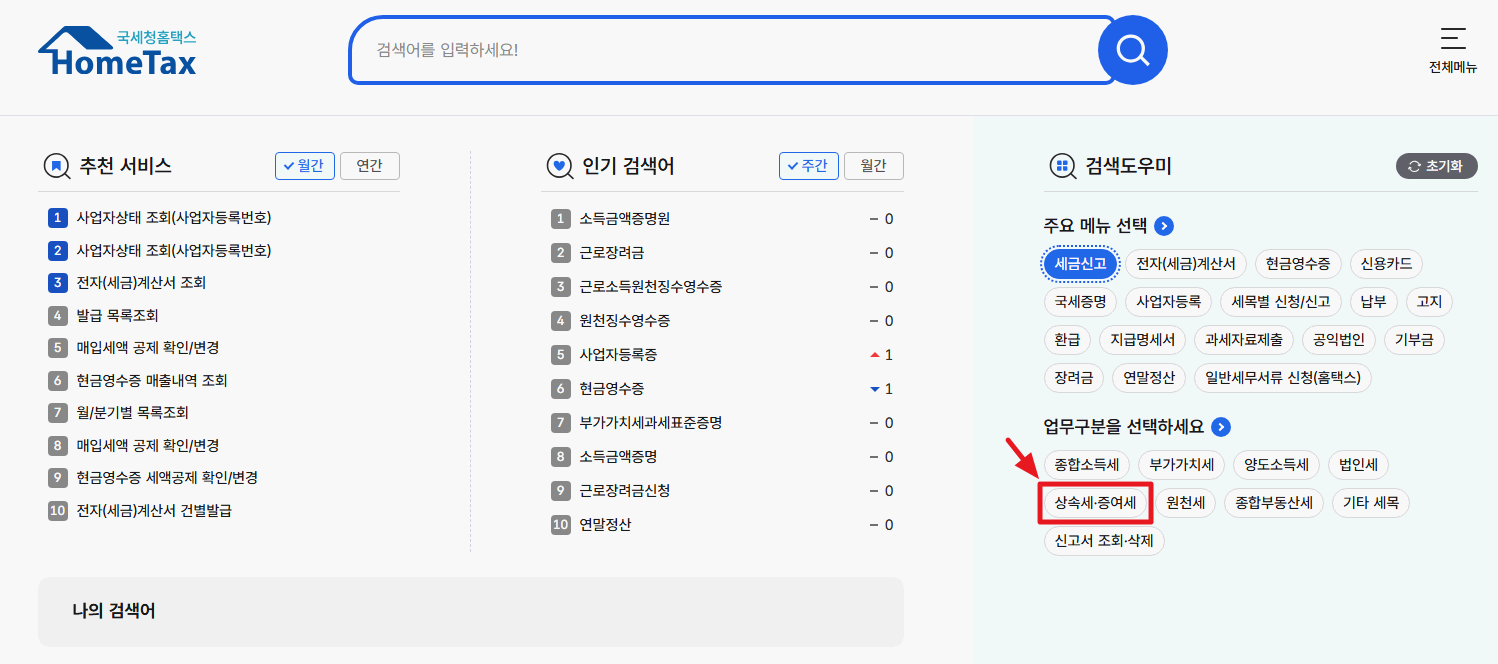Switch 인기 검색어 to 월간 view
The image size is (1498, 664).
pyautogui.click(x=873, y=166)
